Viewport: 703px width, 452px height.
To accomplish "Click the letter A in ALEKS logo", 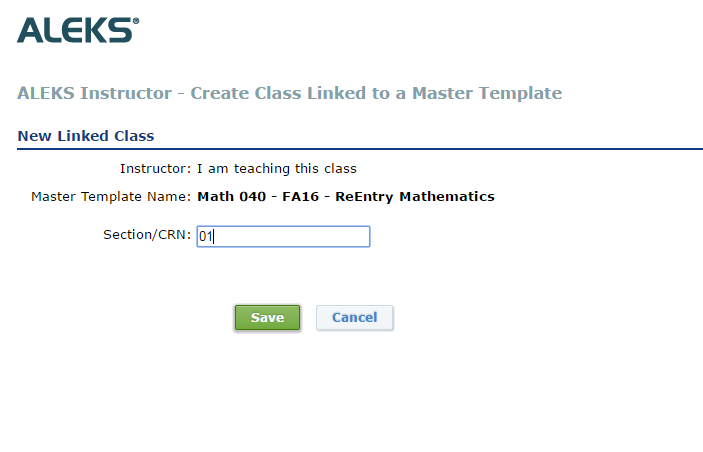I will click(x=30, y=30).
